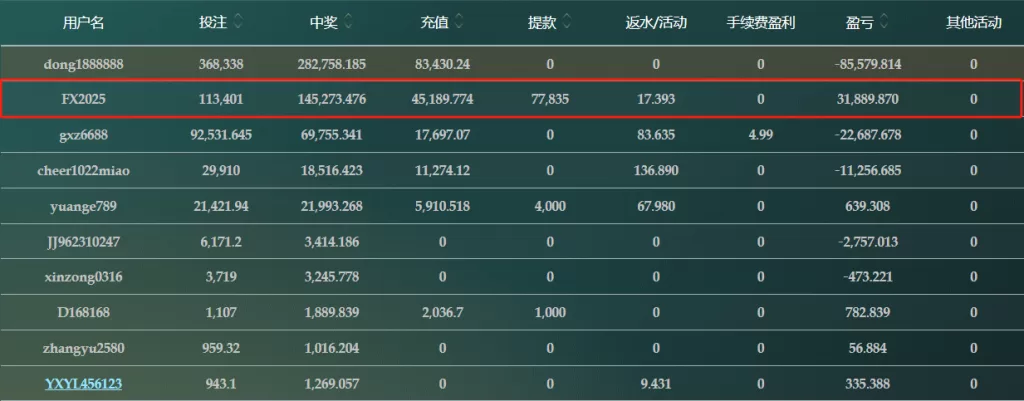
Task: Sort by 盈亏 column arrow icon
Action: (x=884, y=23)
